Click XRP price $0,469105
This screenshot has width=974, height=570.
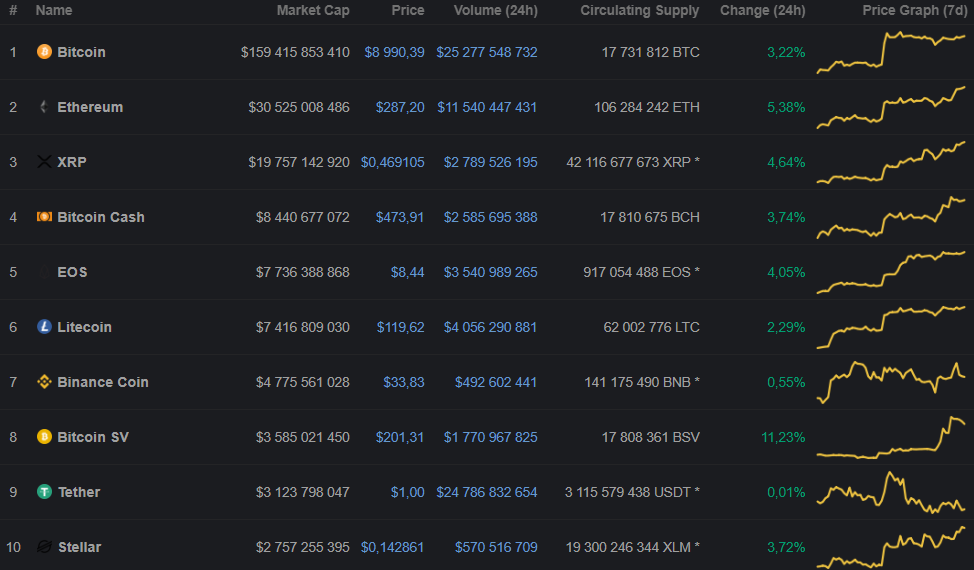point(393,162)
